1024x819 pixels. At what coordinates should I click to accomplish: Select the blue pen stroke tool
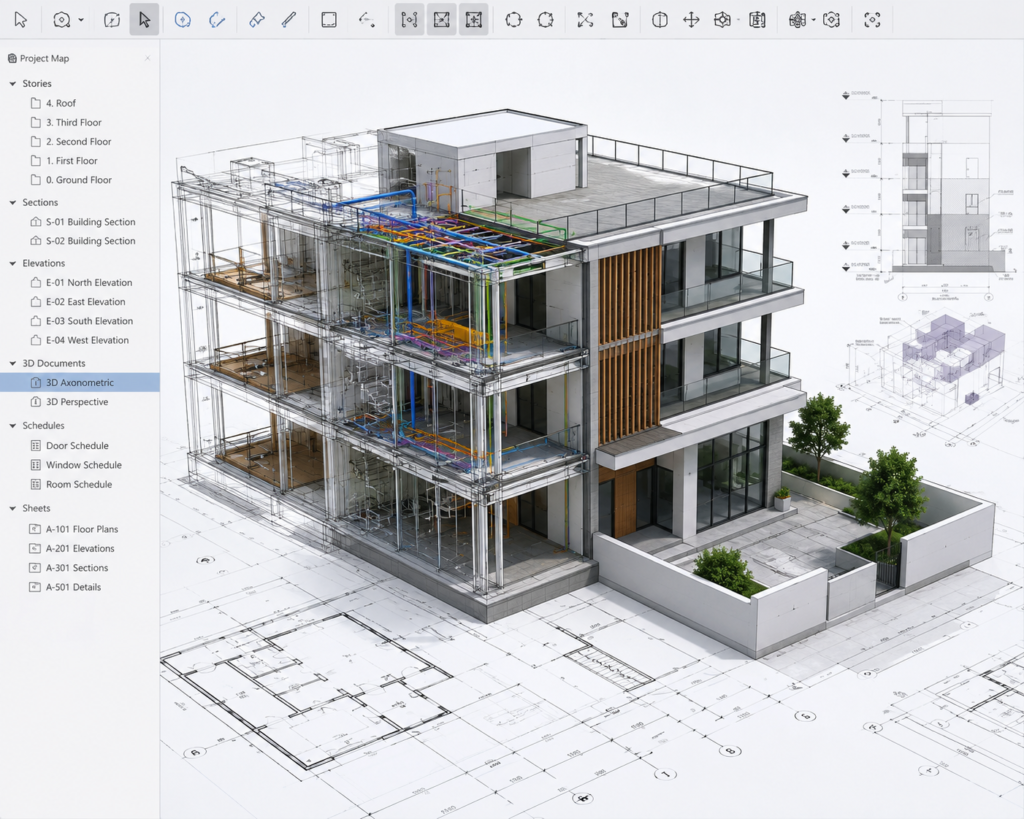pos(288,20)
